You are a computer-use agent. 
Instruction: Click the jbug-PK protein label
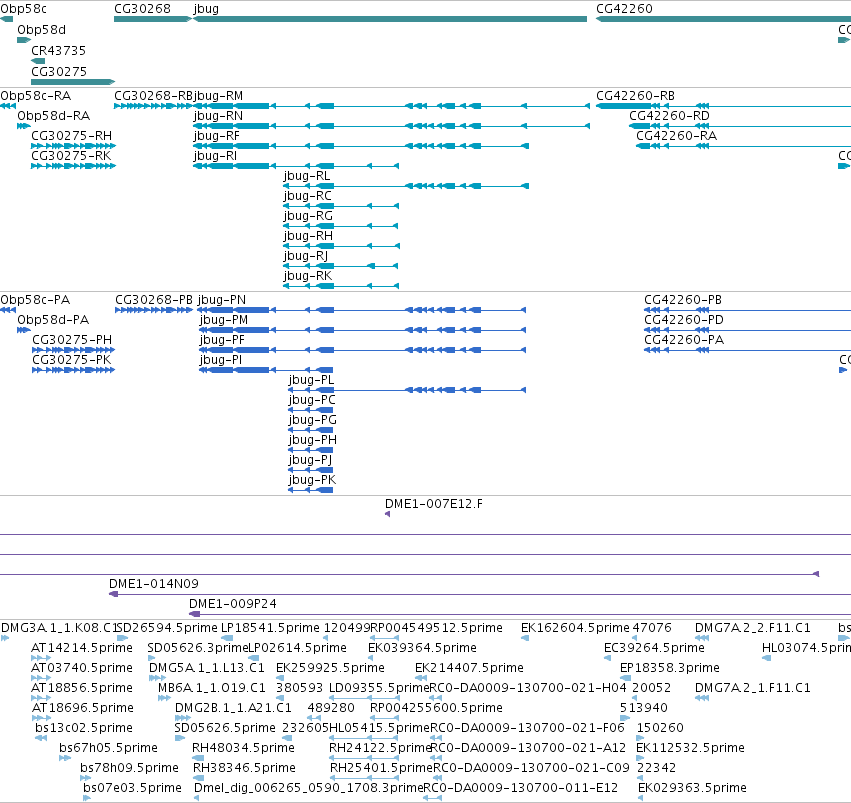312,480
